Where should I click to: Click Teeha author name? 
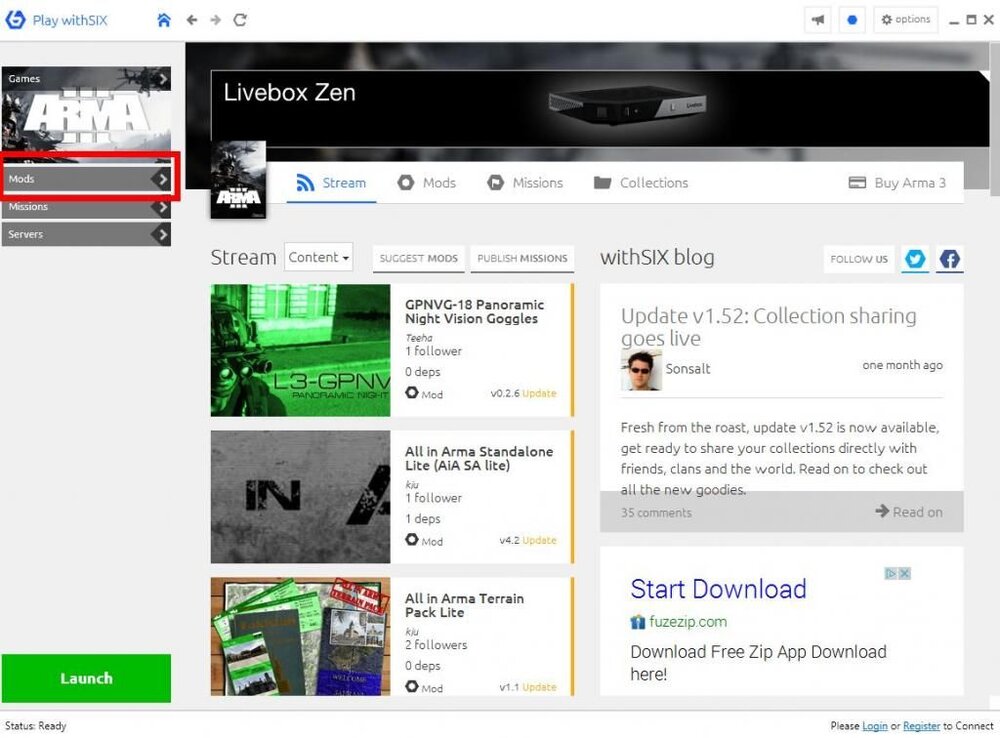(x=419, y=338)
